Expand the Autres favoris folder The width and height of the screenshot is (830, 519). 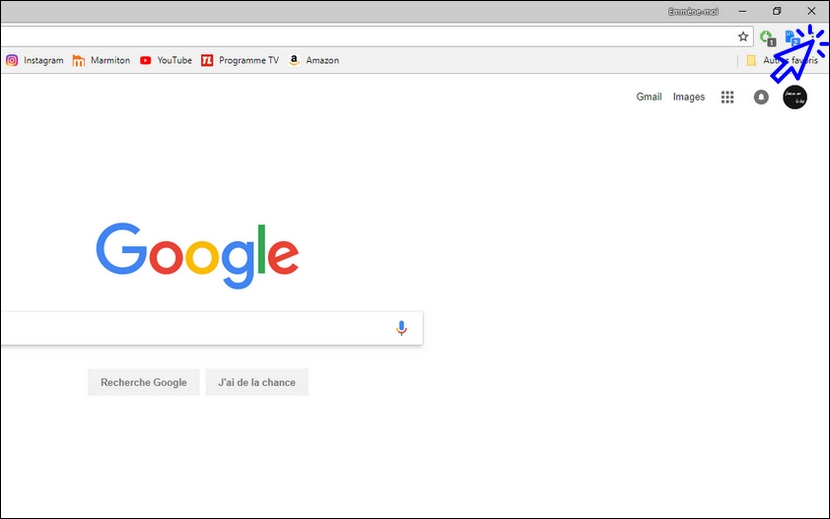coord(782,60)
